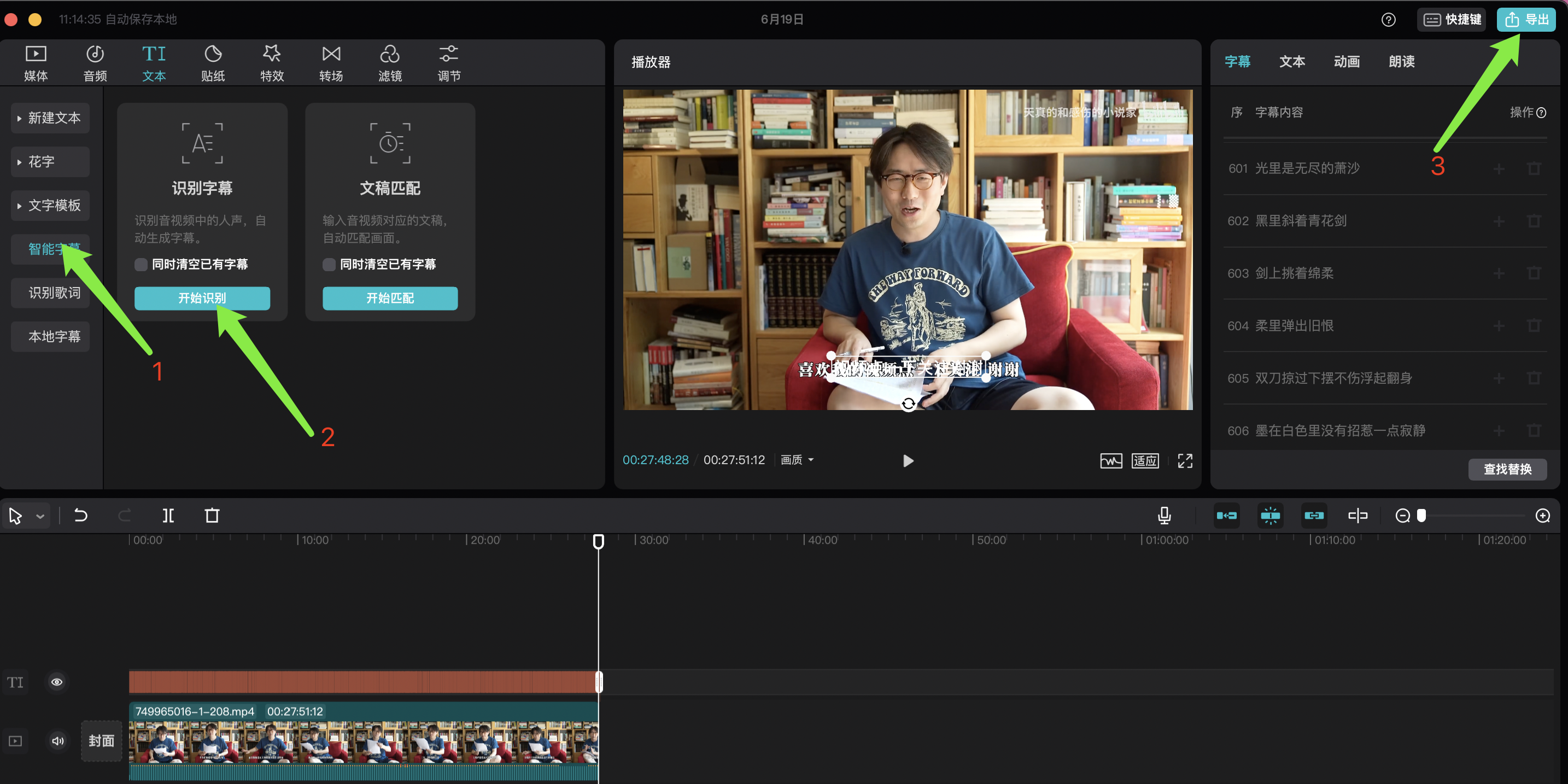Open the 贴纸 stickers panel

click(x=213, y=63)
